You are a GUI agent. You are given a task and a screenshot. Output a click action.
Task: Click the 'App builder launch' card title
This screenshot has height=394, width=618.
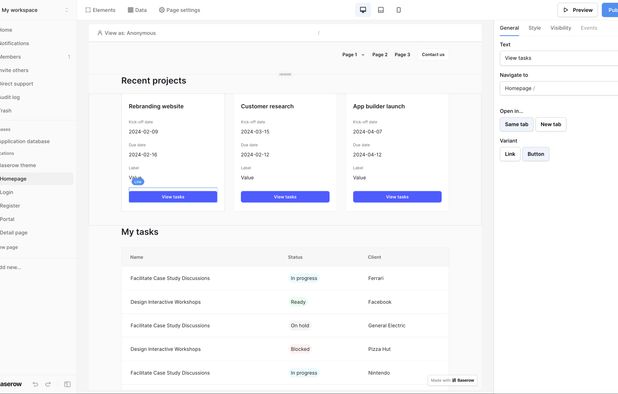[379, 106]
